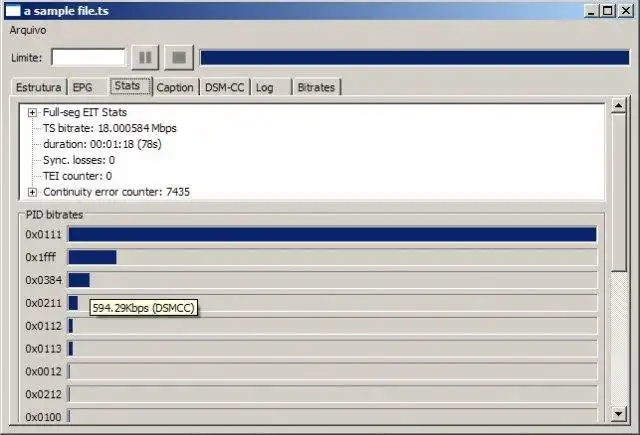Click the file progress bar at top
The width and height of the screenshot is (640, 435).
tap(414, 58)
